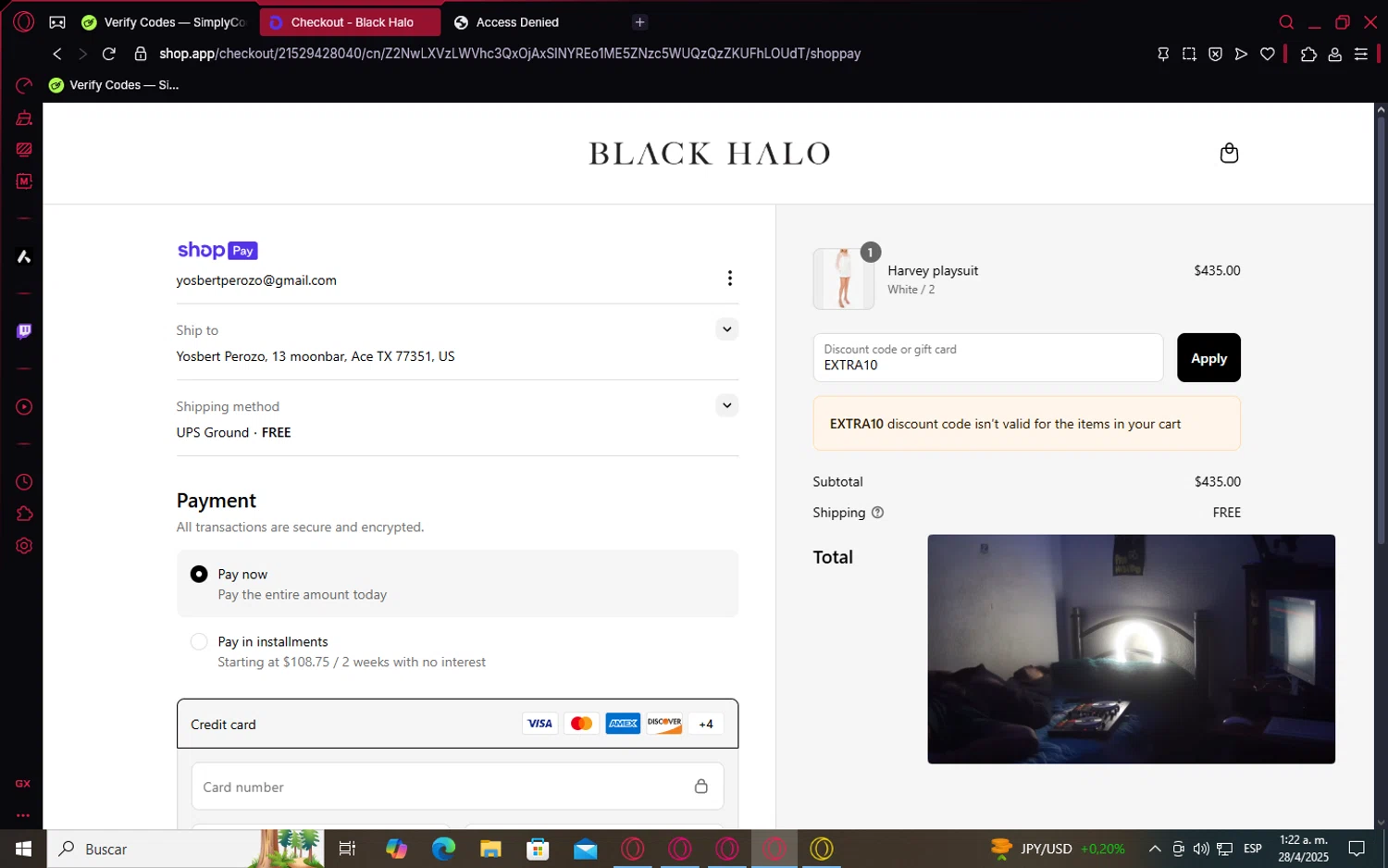Expand the Shipping method section
Viewport: 1388px width, 868px height.
727,405
